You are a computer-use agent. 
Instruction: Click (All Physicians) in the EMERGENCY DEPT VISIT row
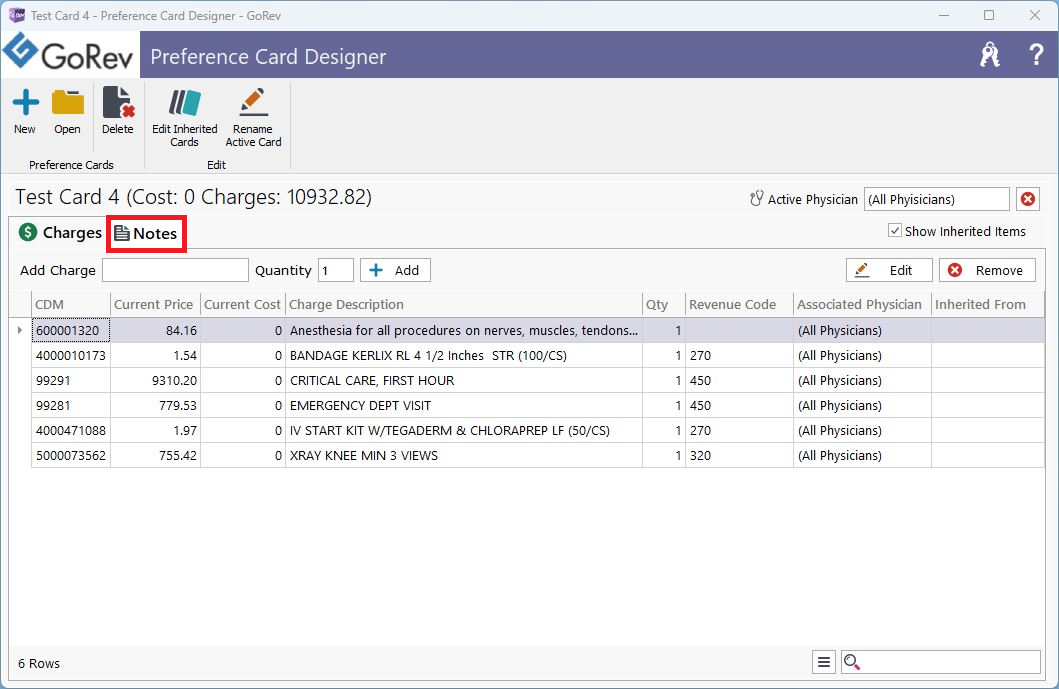840,405
